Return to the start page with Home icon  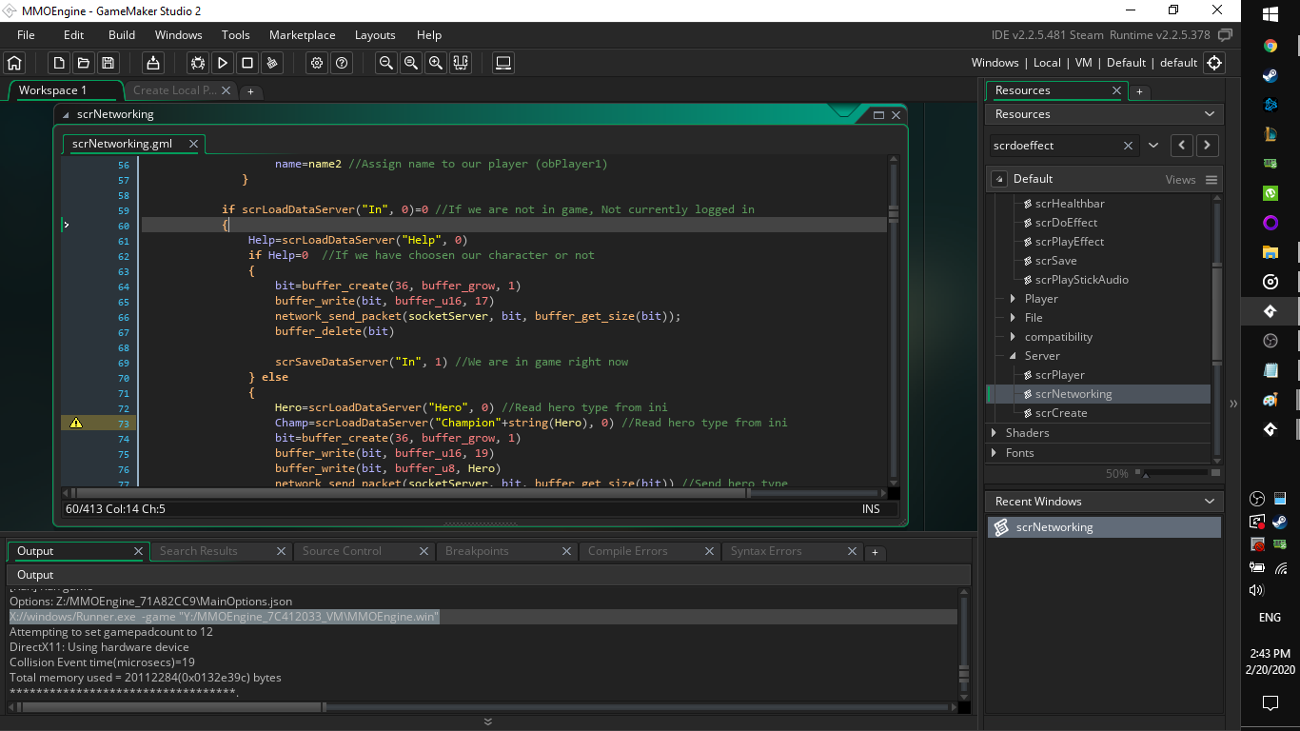15,62
